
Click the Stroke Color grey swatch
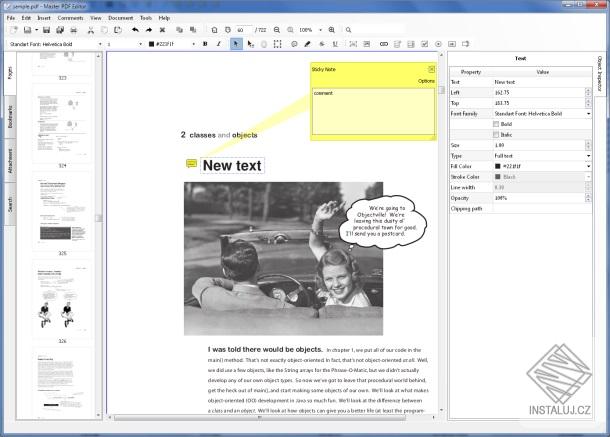point(497,177)
